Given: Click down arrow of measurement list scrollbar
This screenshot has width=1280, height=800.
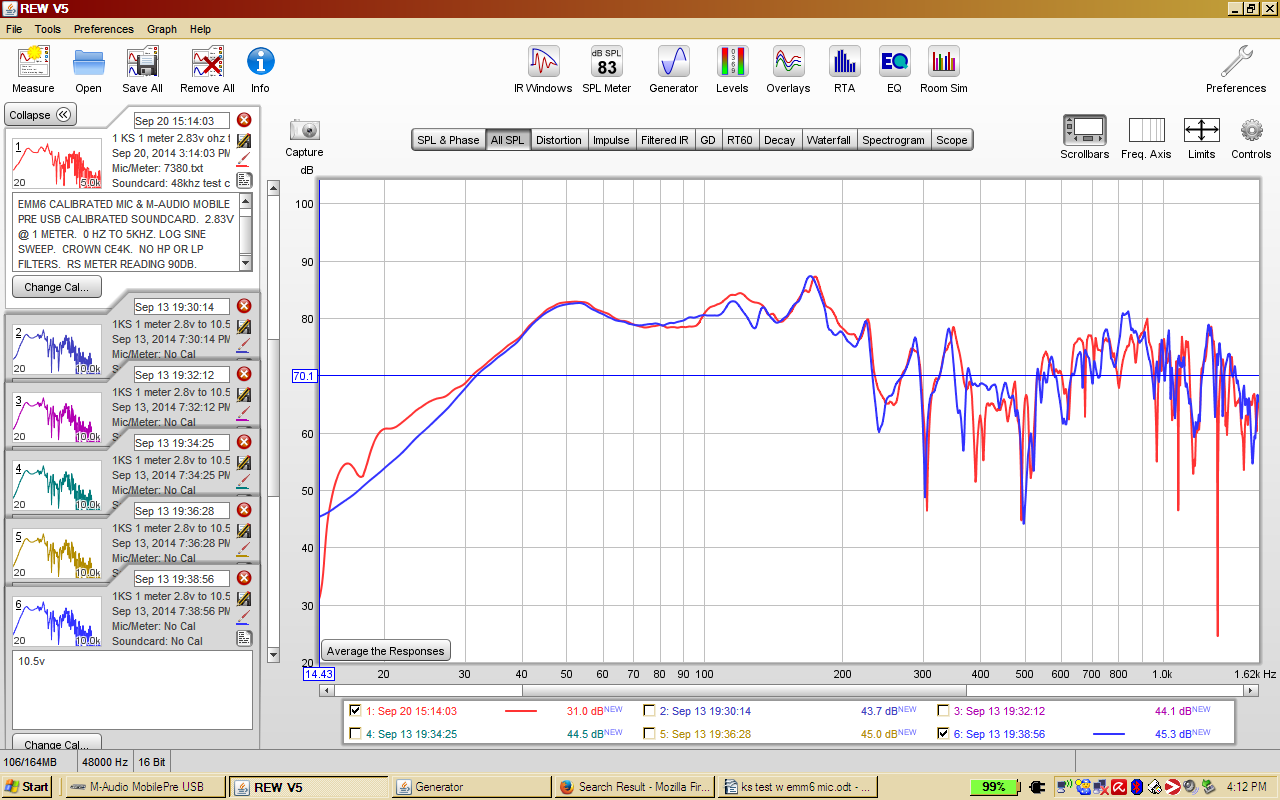Looking at the screenshot, I should point(274,655).
